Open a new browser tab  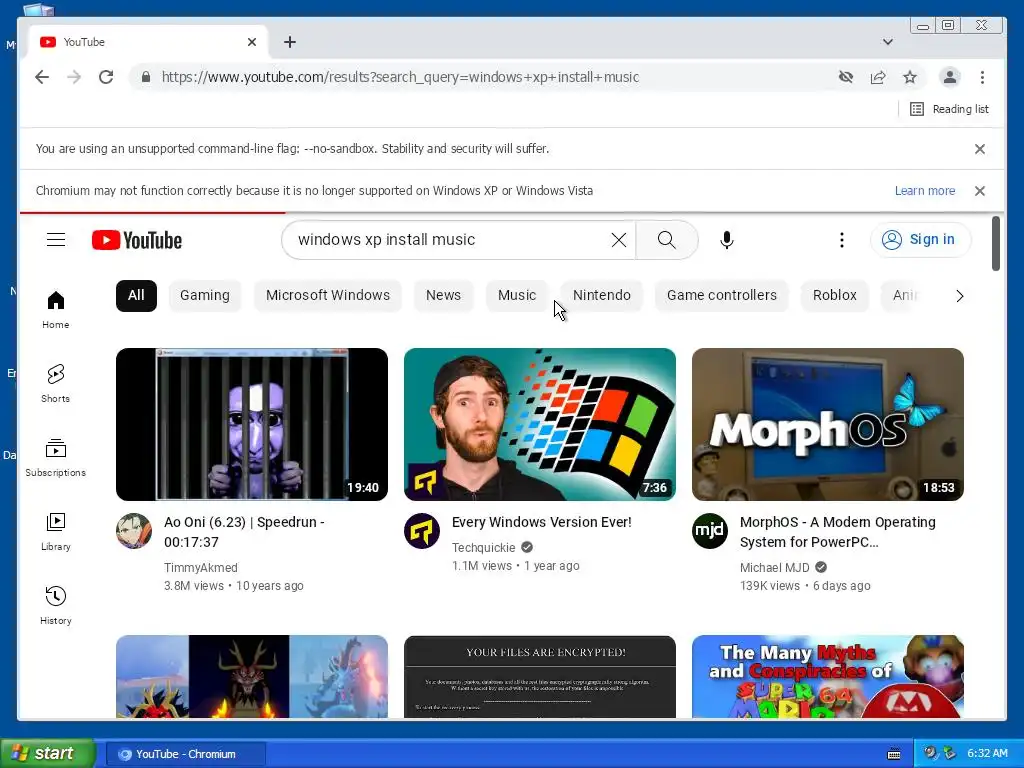[x=290, y=42]
